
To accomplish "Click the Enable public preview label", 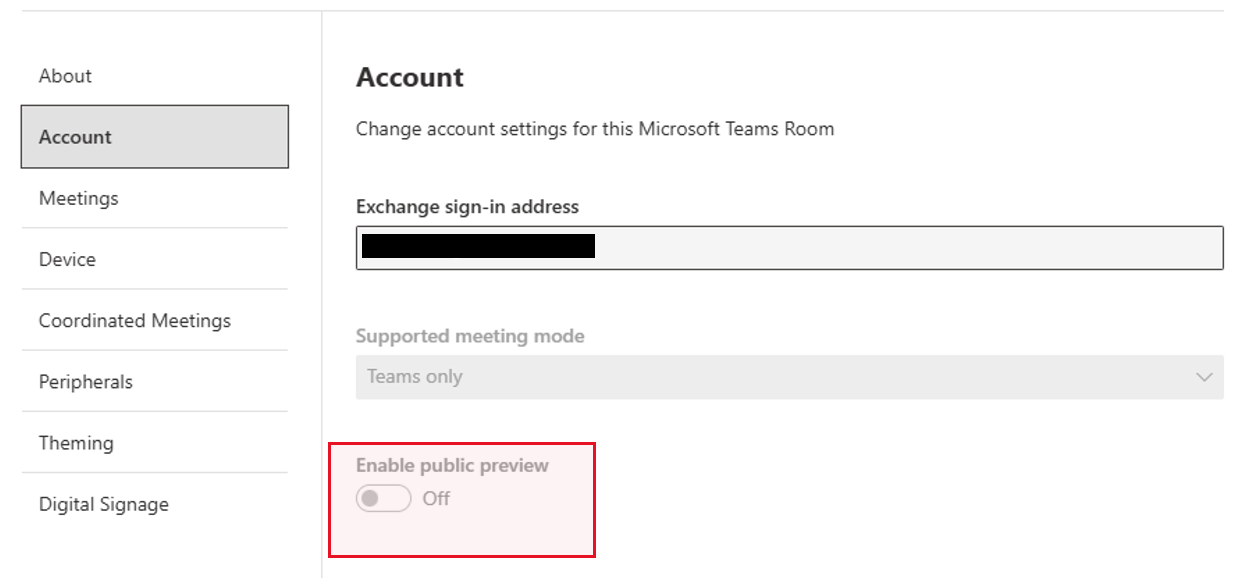I will pyautogui.click(x=452, y=465).
